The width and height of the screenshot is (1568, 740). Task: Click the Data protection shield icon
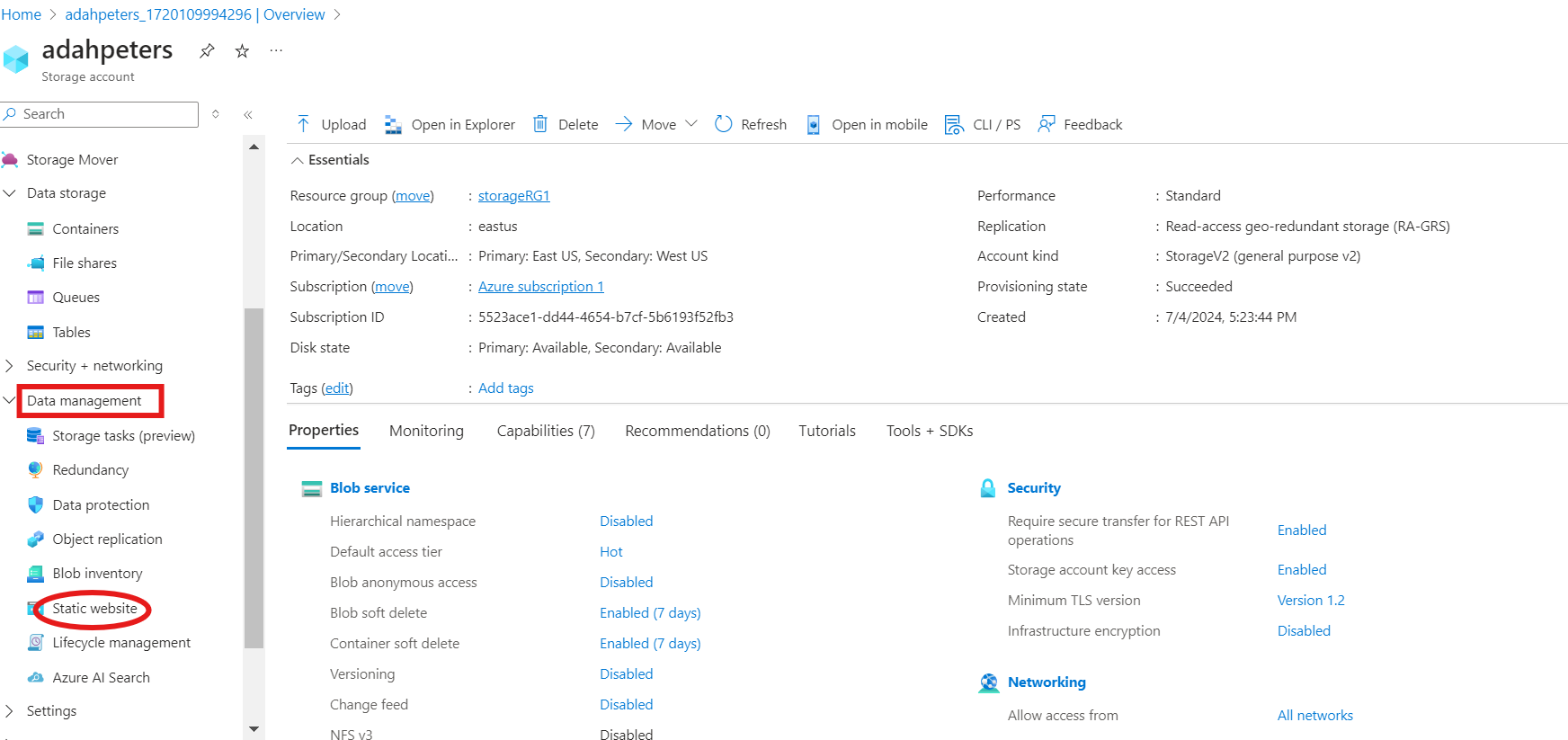[x=36, y=504]
